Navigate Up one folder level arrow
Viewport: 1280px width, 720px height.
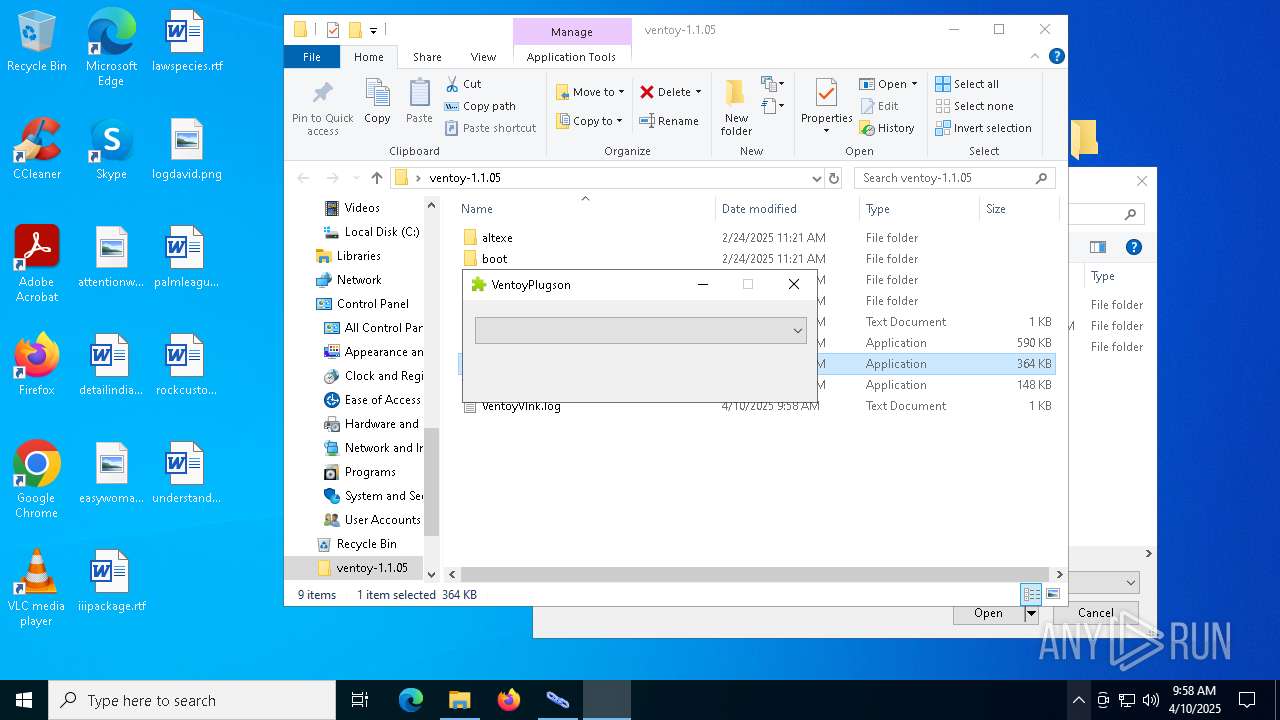click(x=377, y=178)
